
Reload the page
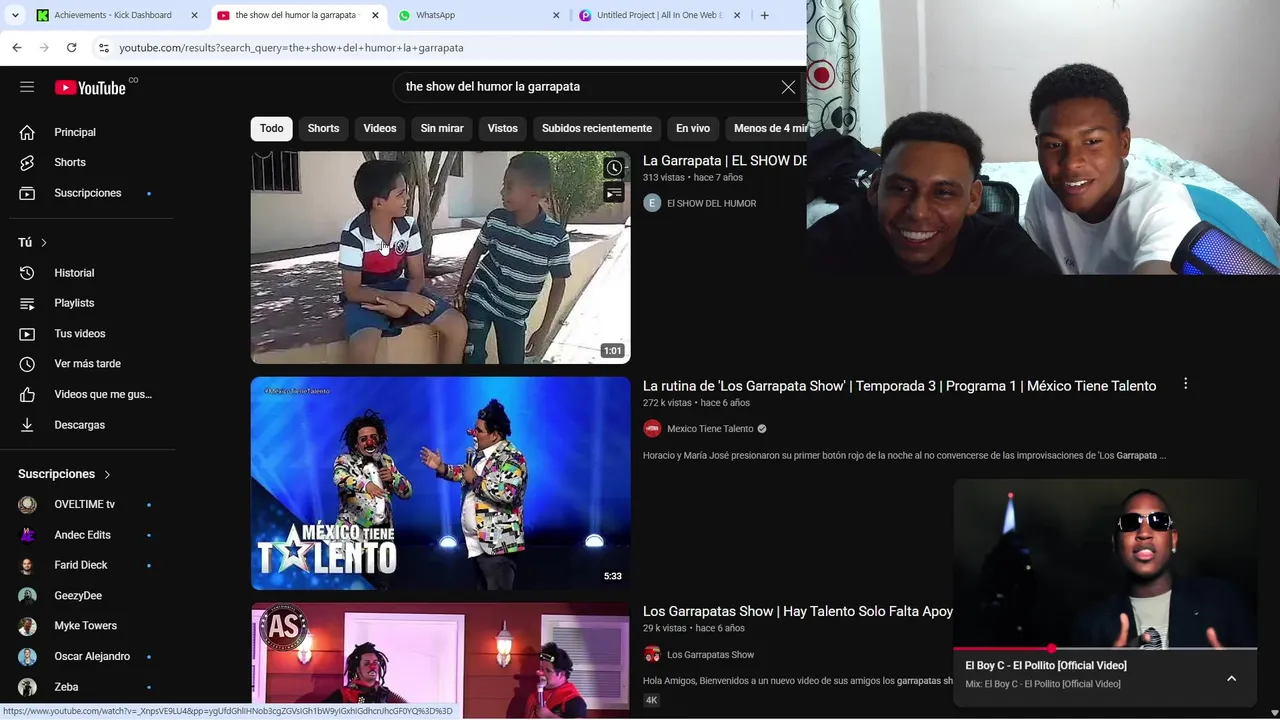pos(71,47)
